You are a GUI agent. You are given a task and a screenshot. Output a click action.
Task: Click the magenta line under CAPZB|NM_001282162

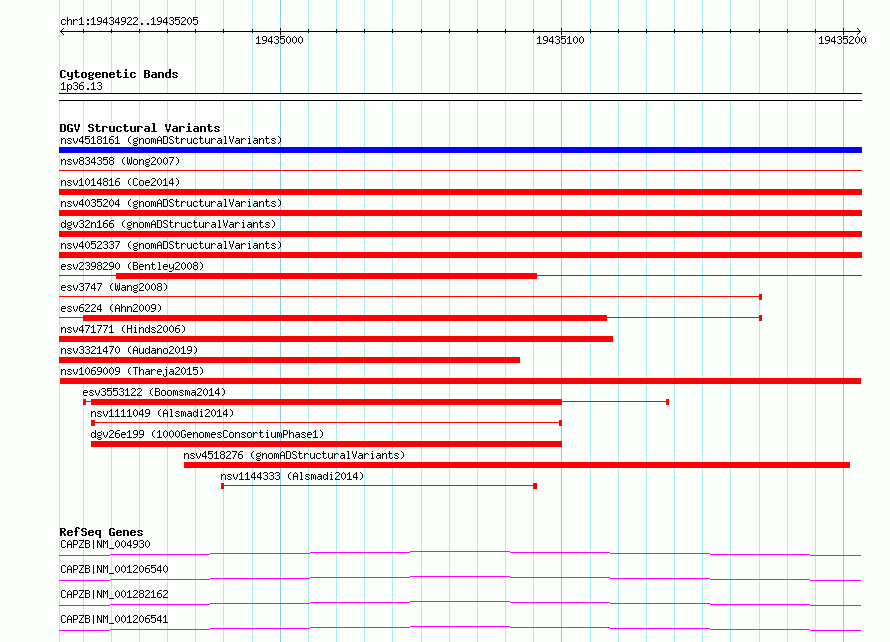pyautogui.click(x=460, y=603)
